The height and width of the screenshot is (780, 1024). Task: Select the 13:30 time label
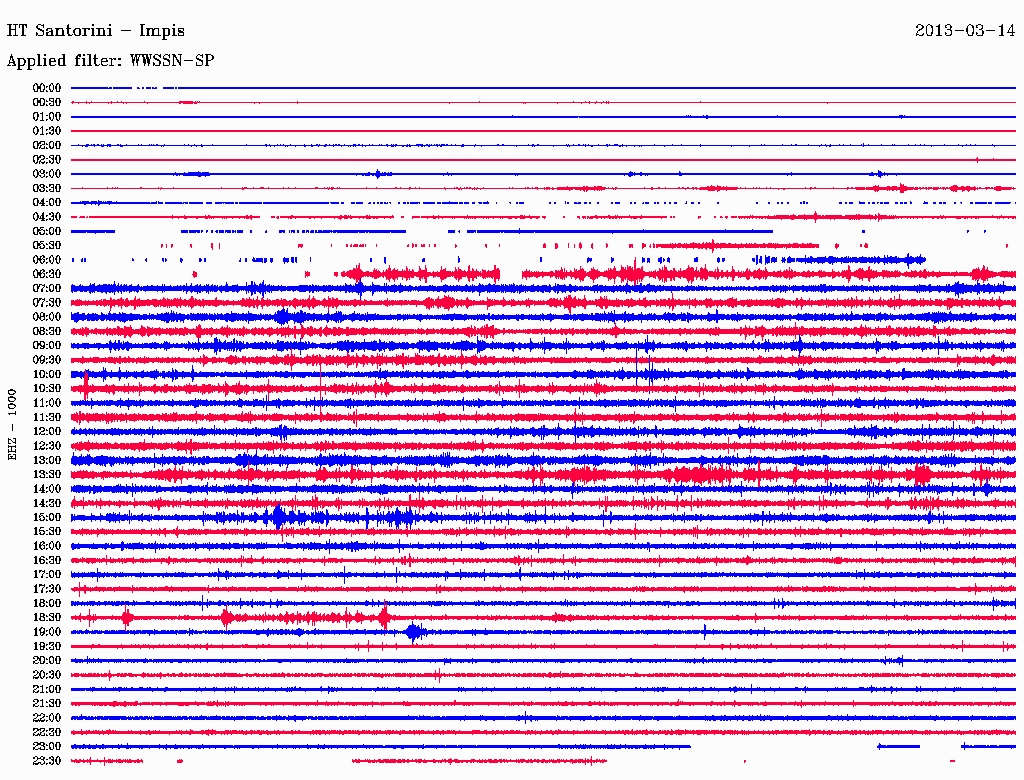point(47,475)
